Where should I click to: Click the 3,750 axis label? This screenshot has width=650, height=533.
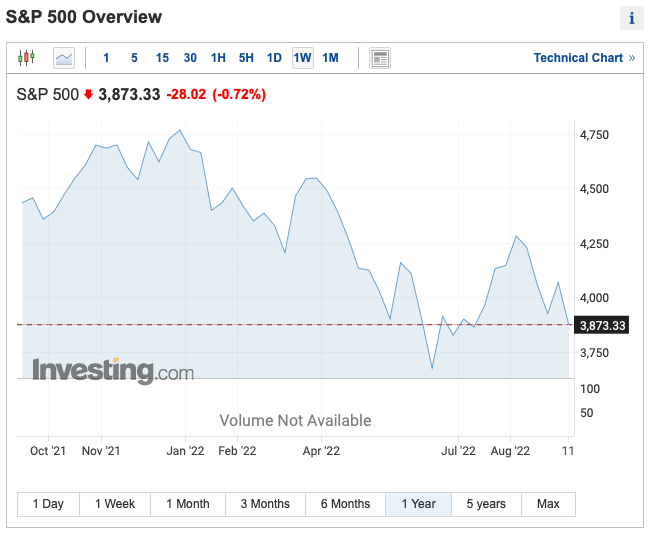point(594,353)
